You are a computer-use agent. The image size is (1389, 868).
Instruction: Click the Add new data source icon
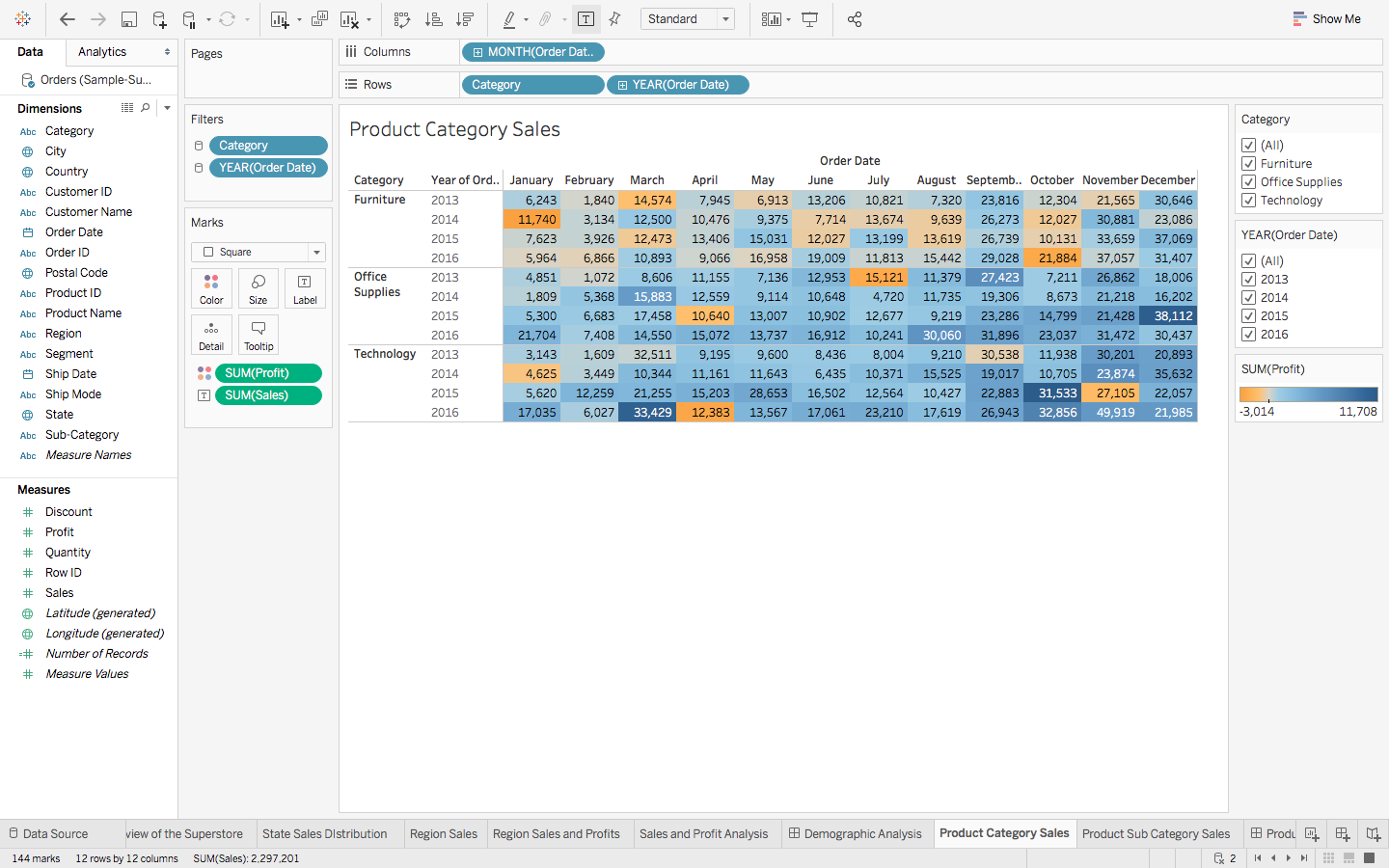(x=159, y=19)
